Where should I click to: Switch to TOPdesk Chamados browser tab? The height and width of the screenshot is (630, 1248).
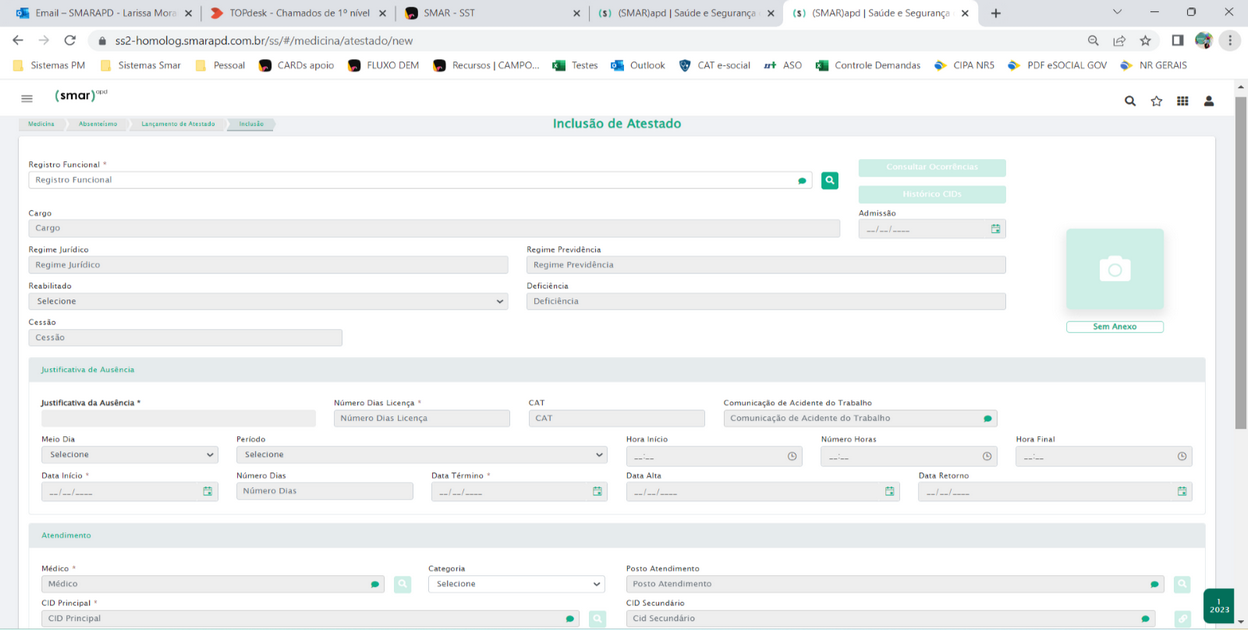296,13
